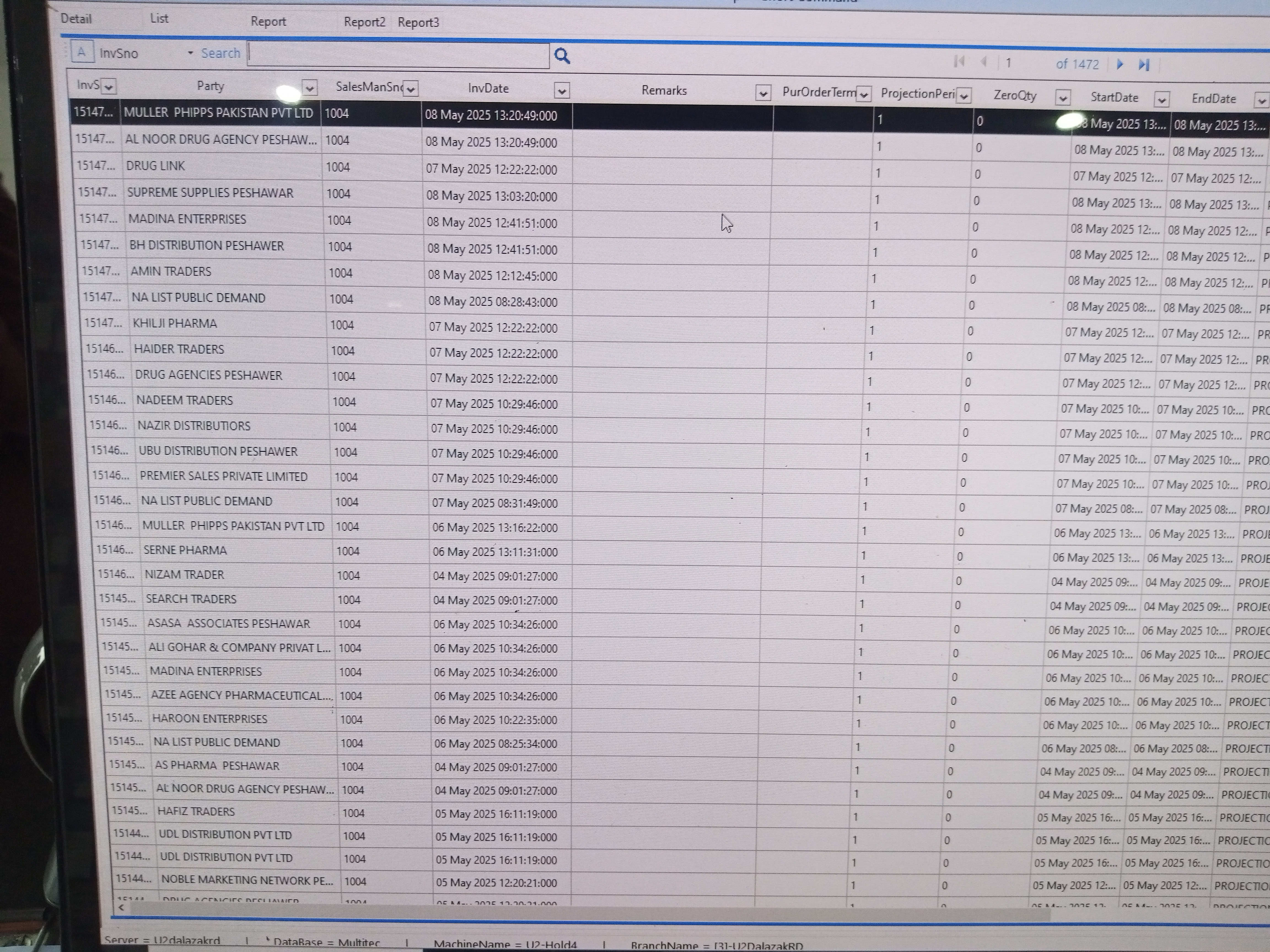Expand the Party column filter dropdown
Screen dimensions: 1270x952
coord(310,88)
